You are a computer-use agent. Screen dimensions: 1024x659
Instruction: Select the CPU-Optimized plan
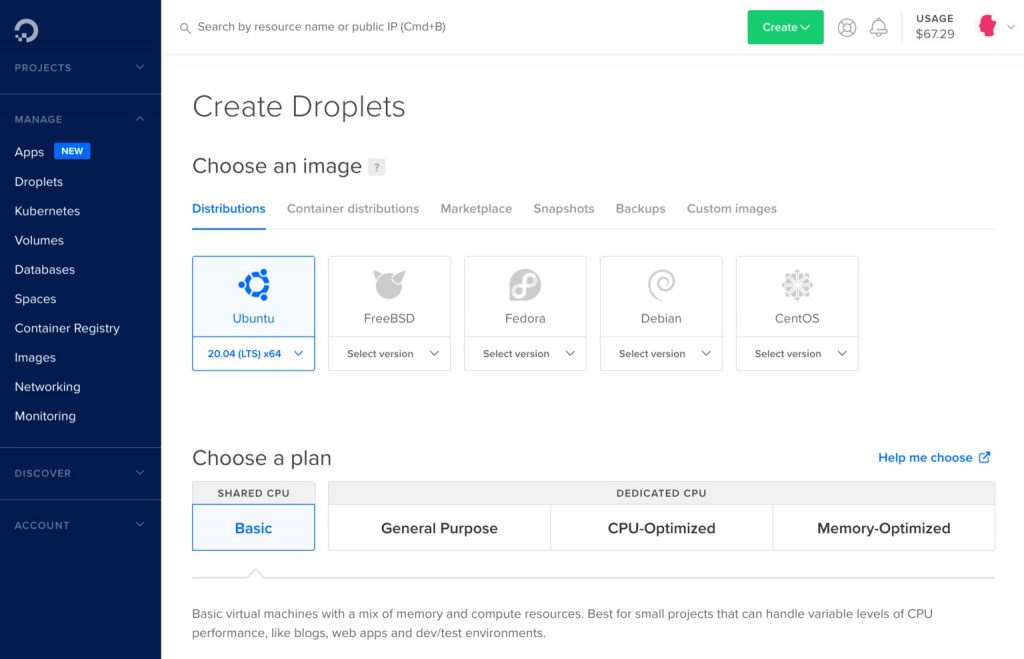click(662, 528)
